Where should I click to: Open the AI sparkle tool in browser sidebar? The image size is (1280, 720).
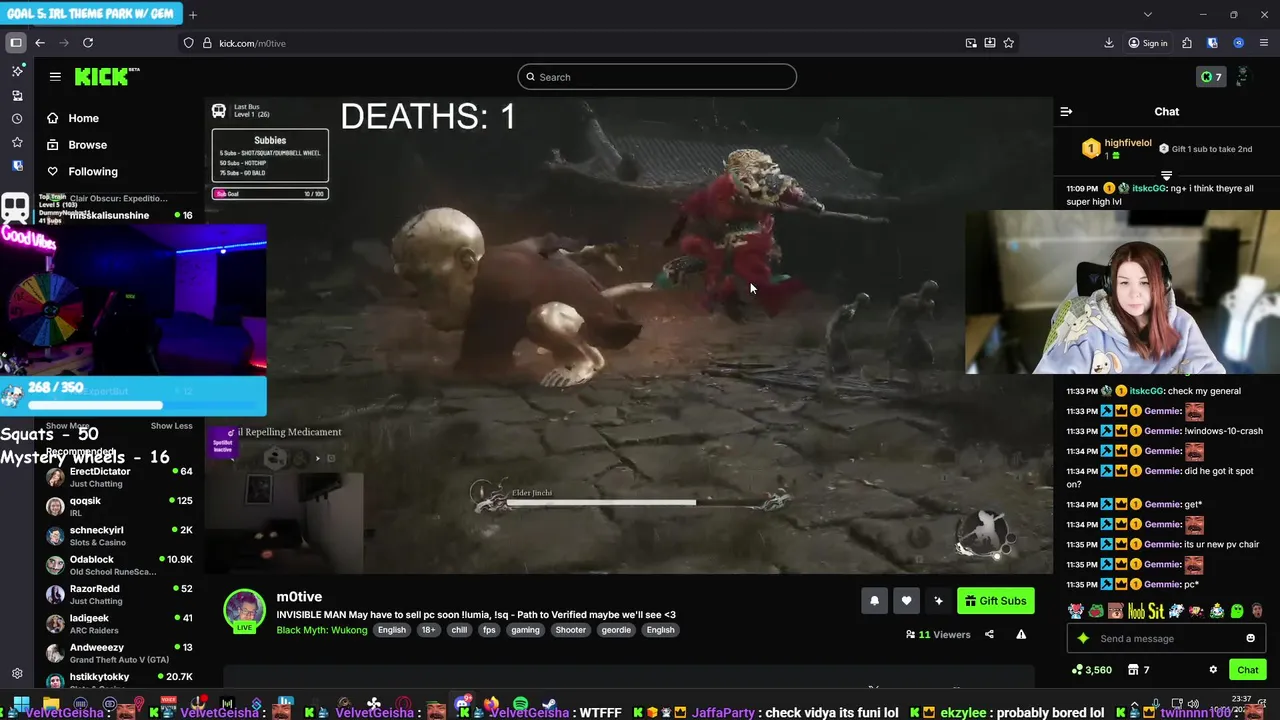click(x=17, y=71)
